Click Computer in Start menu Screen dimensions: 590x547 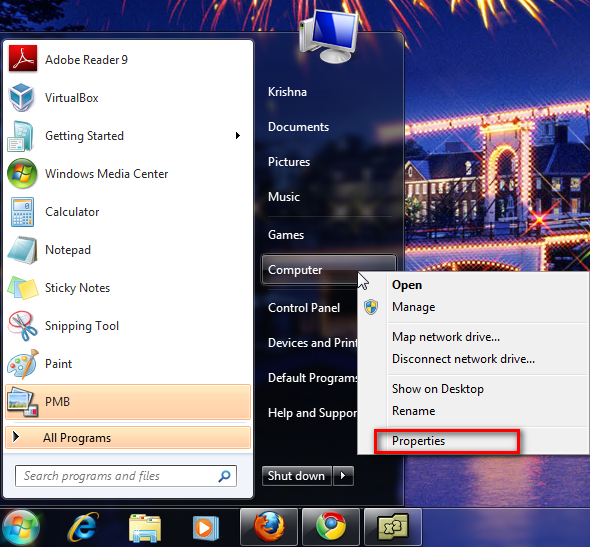[328, 270]
